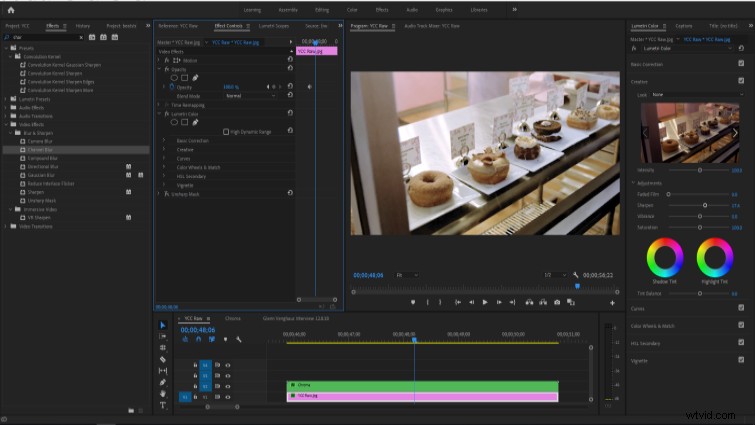The width and height of the screenshot is (755, 425).
Task: Select the Hand tool
Action: tap(163, 394)
